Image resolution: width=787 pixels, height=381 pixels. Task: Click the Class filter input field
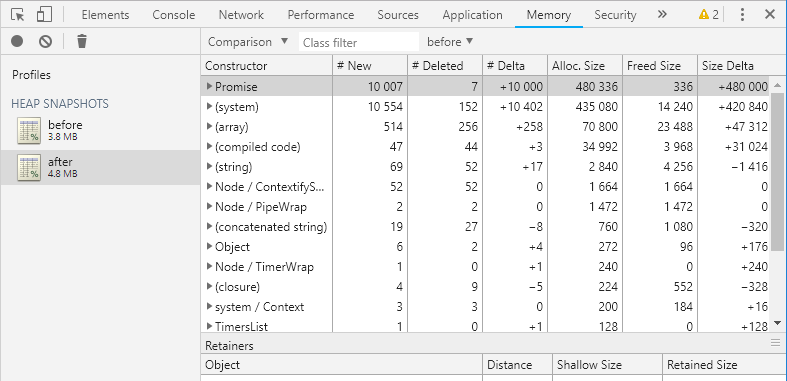pos(358,42)
